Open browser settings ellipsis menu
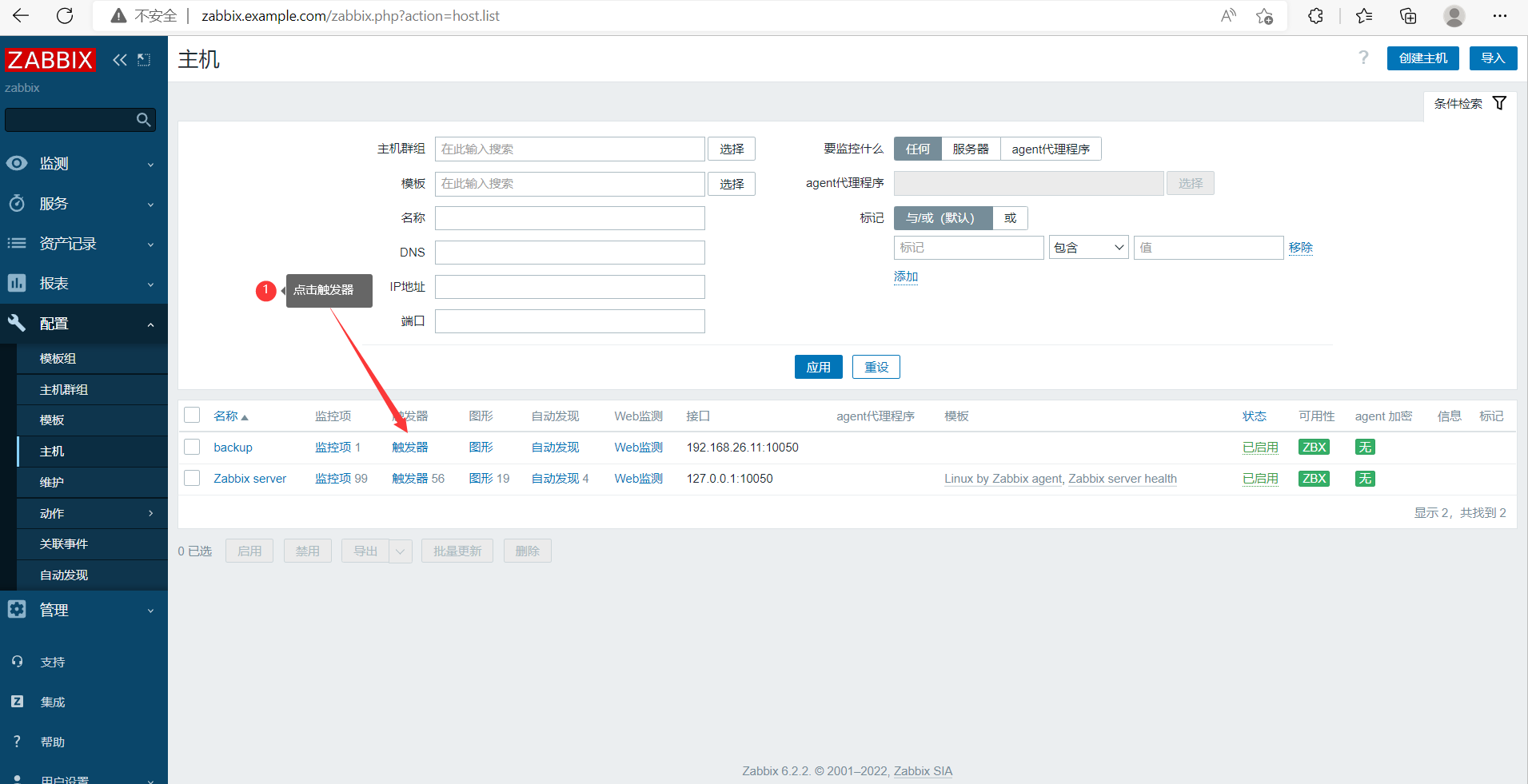The width and height of the screenshot is (1528, 784). click(x=1499, y=16)
